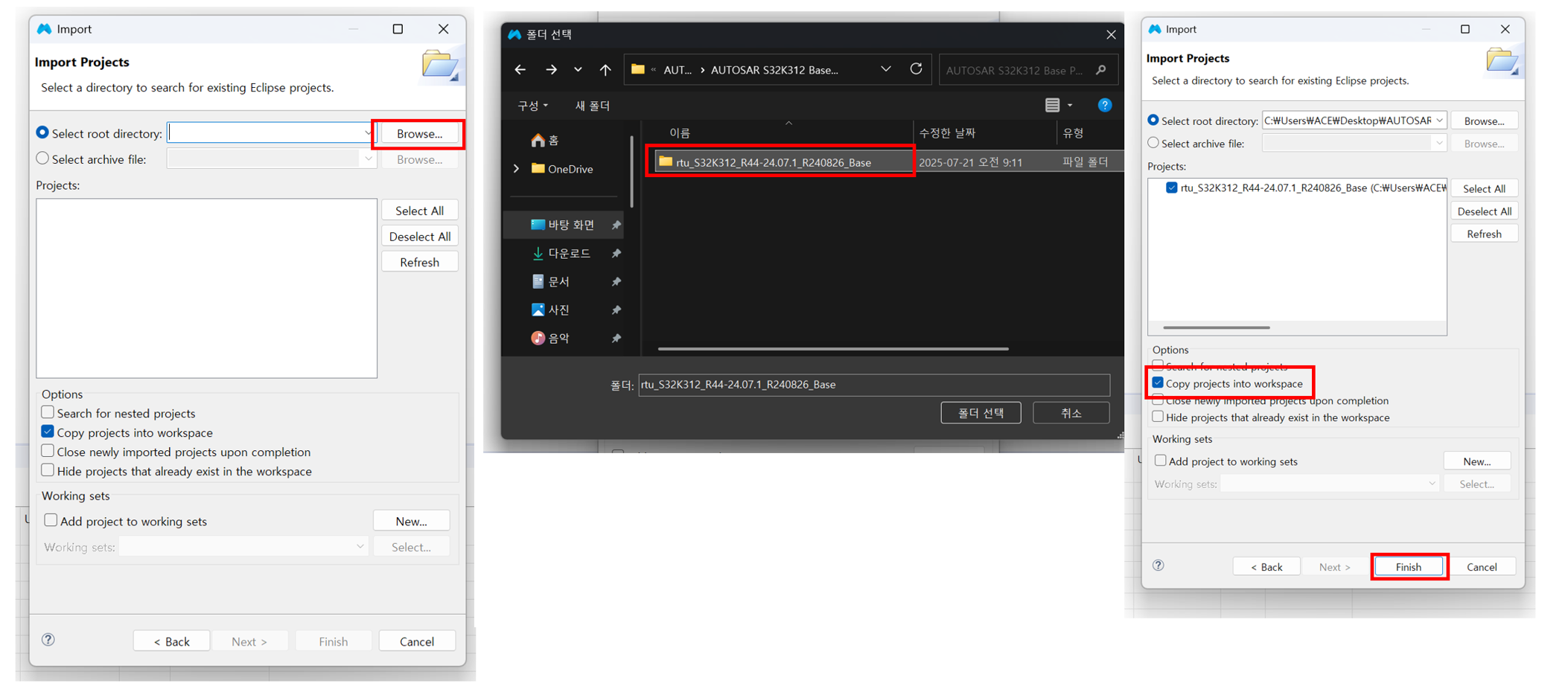Click help question mark in left Import dialog
The height and width of the screenshot is (692, 1568).
pos(48,640)
